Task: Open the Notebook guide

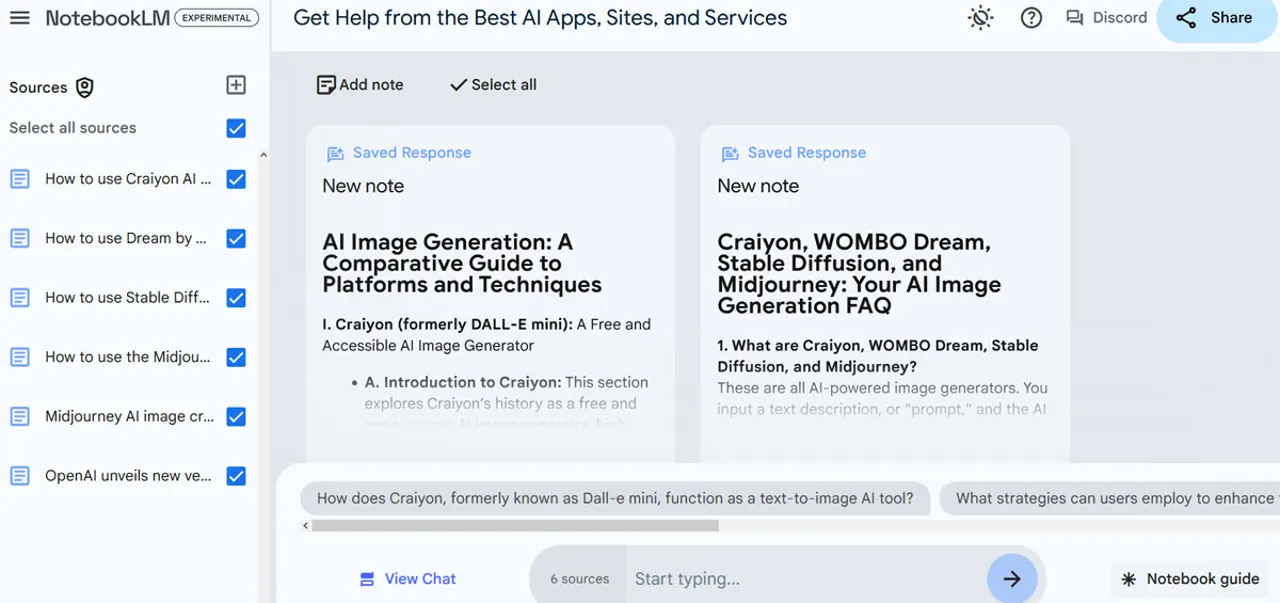Action: pos(1190,578)
